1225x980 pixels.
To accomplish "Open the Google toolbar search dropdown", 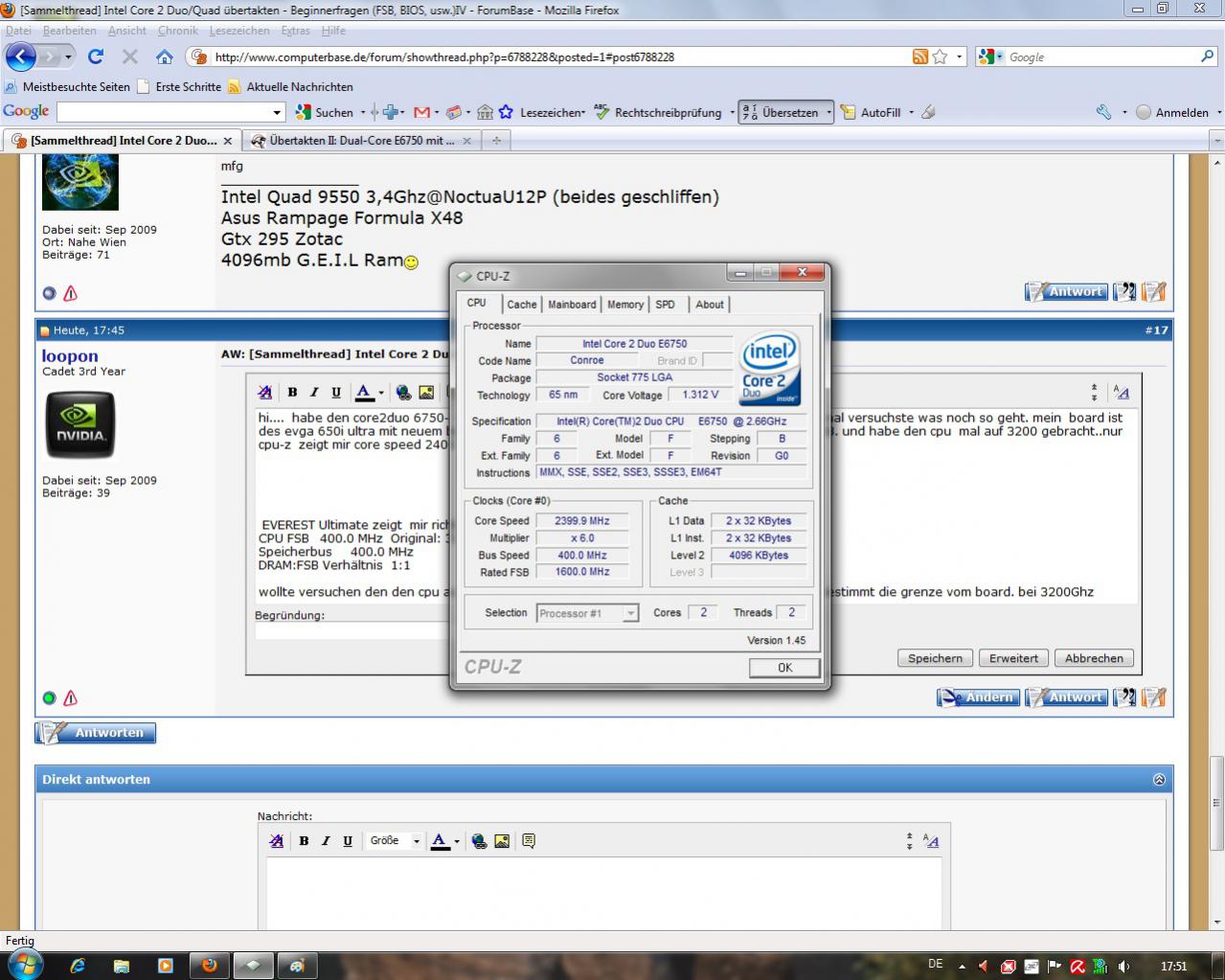I will coord(278,112).
